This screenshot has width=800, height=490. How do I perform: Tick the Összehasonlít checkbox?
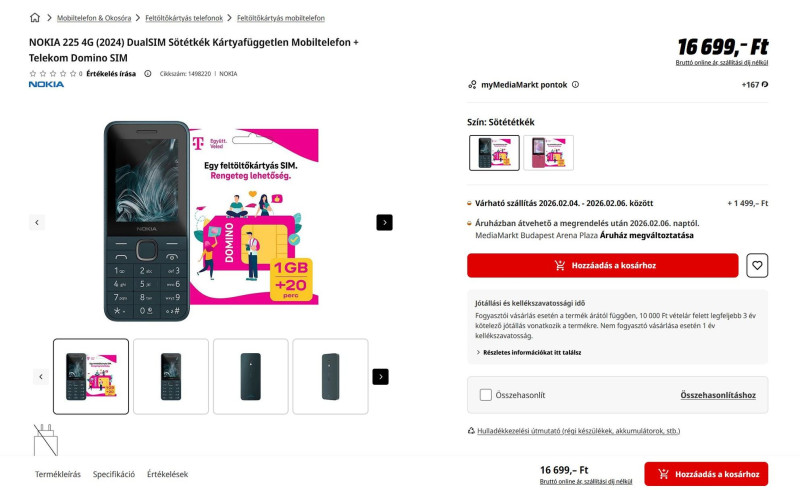tap(486, 395)
